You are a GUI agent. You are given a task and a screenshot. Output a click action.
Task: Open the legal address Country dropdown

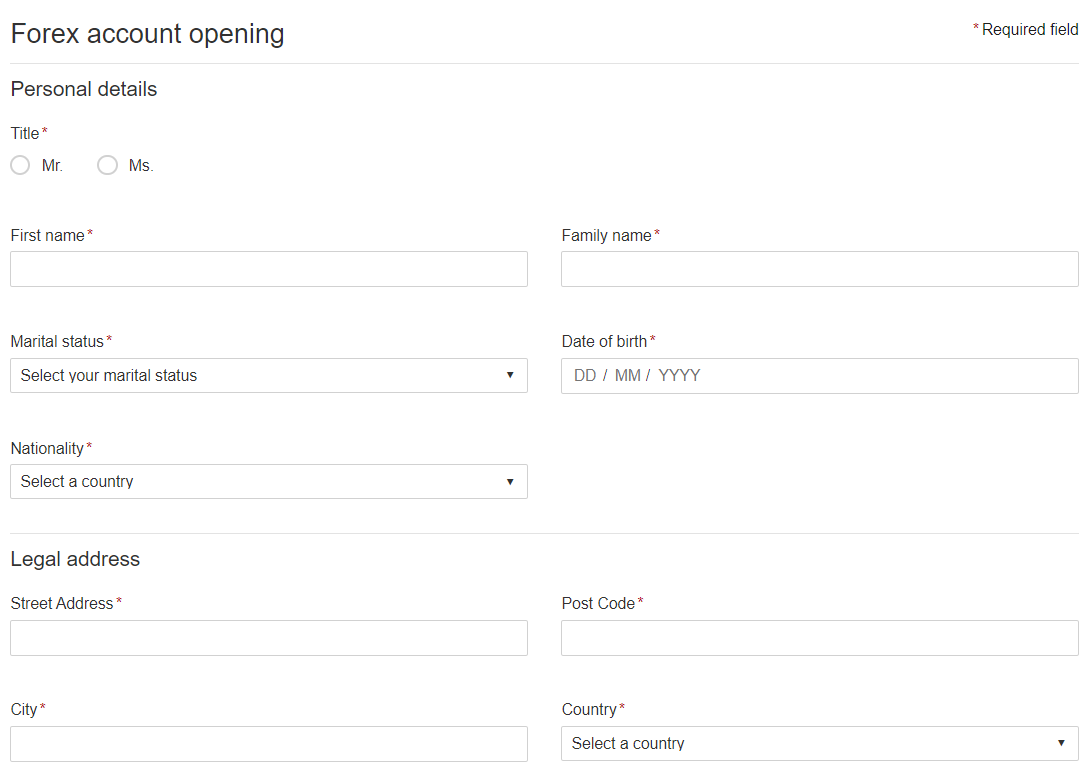click(x=820, y=743)
